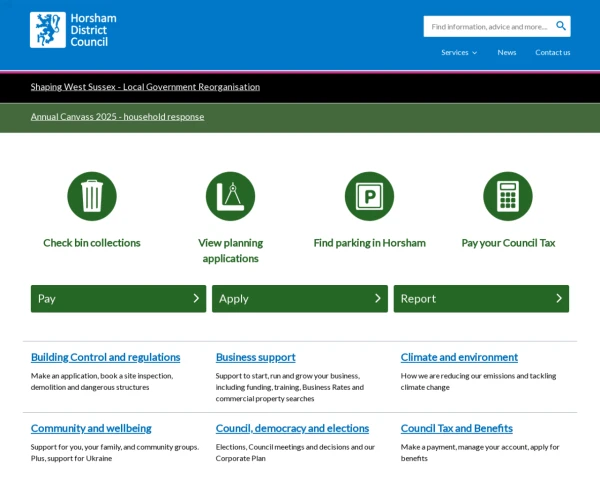
Task: Open Building Control and regulations
Action: click(105, 357)
